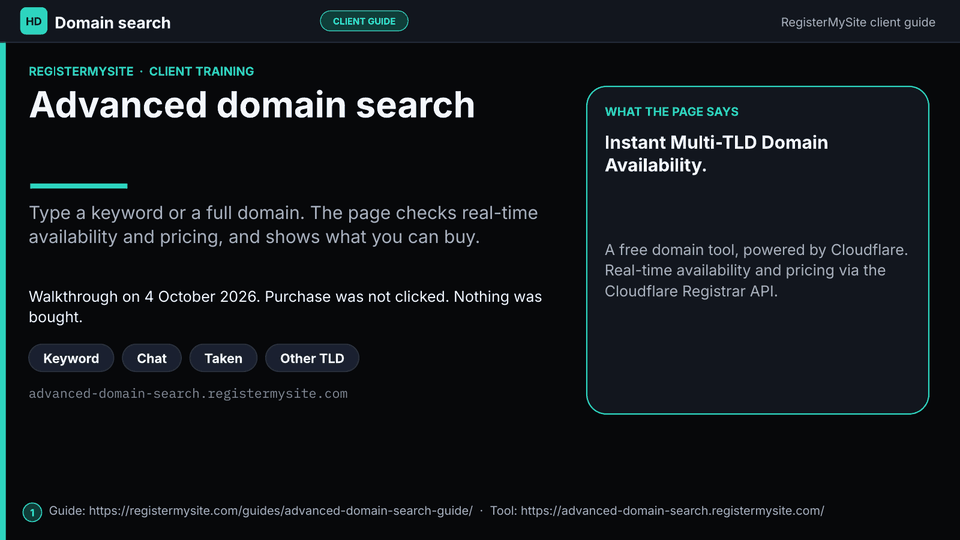Image resolution: width=960 pixels, height=540 pixels.
Task: Click the RegisterMySite client guide header text
Action: pos(858,22)
